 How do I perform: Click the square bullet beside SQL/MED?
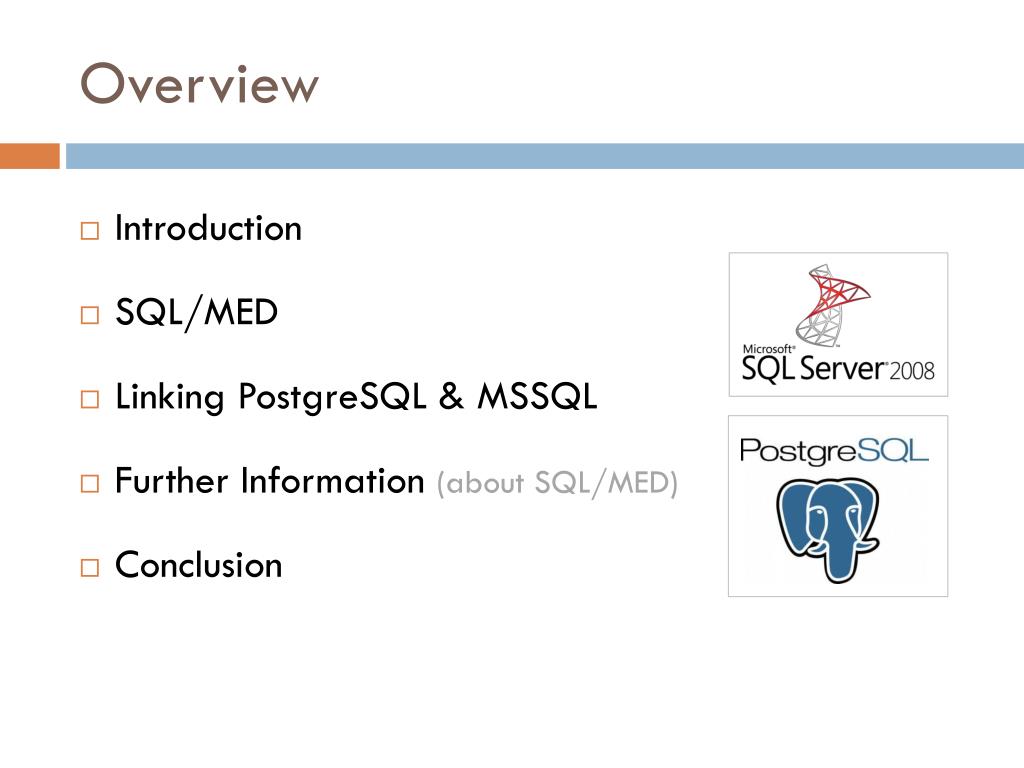pyautogui.click(x=89, y=315)
